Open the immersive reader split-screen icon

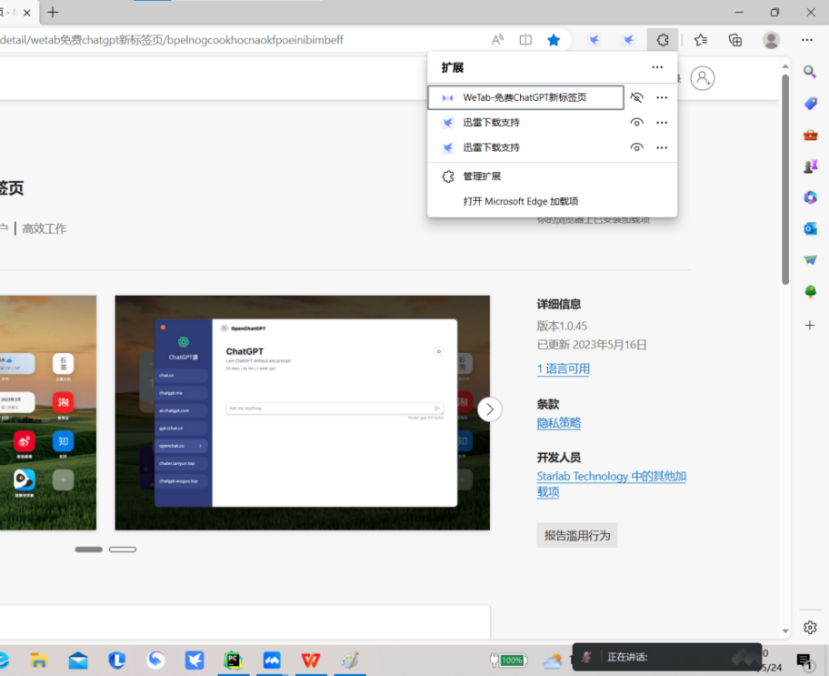[x=526, y=40]
